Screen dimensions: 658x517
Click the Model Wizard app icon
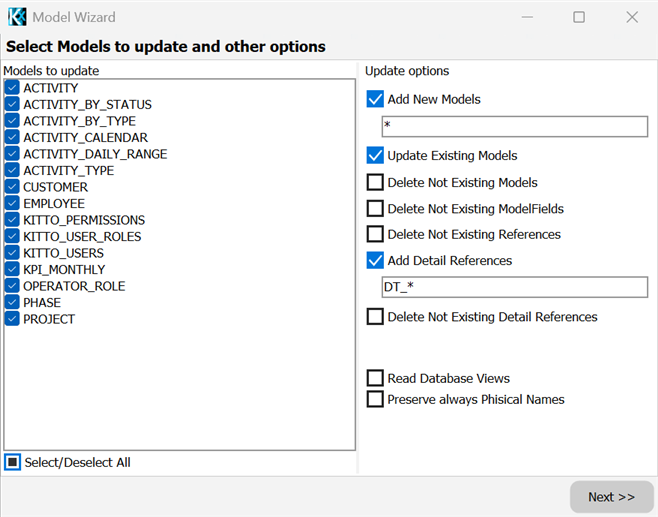point(17,17)
